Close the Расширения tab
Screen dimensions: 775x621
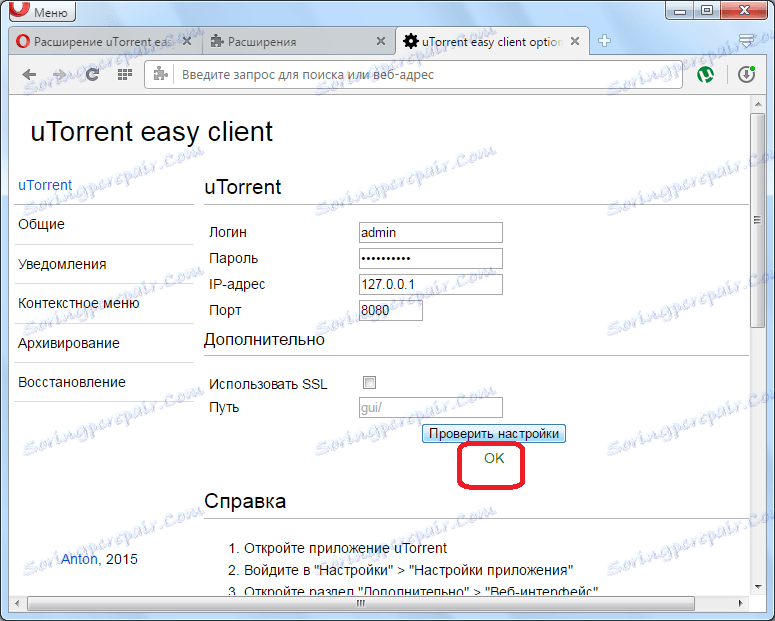click(x=381, y=42)
